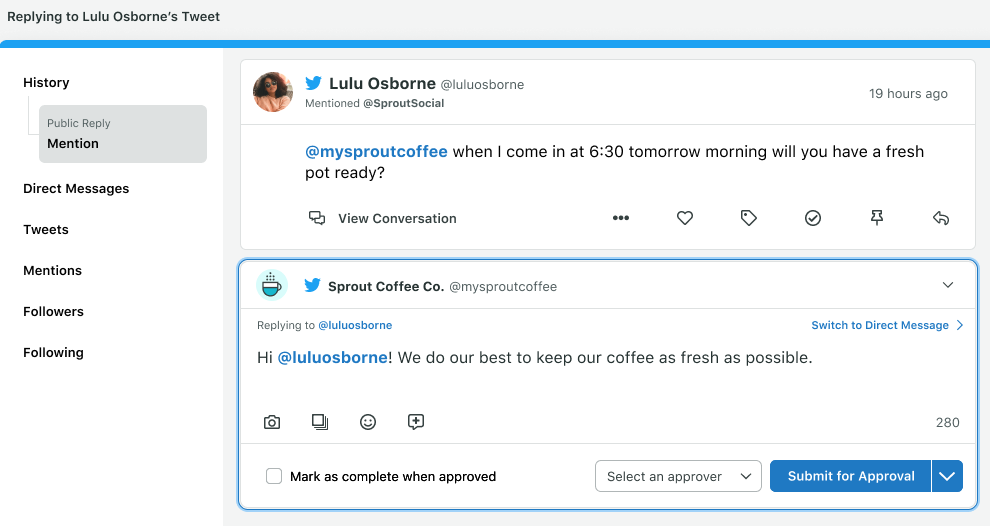Click the reply arrow icon on the tweet
990x526 pixels.
click(x=941, y=218)
